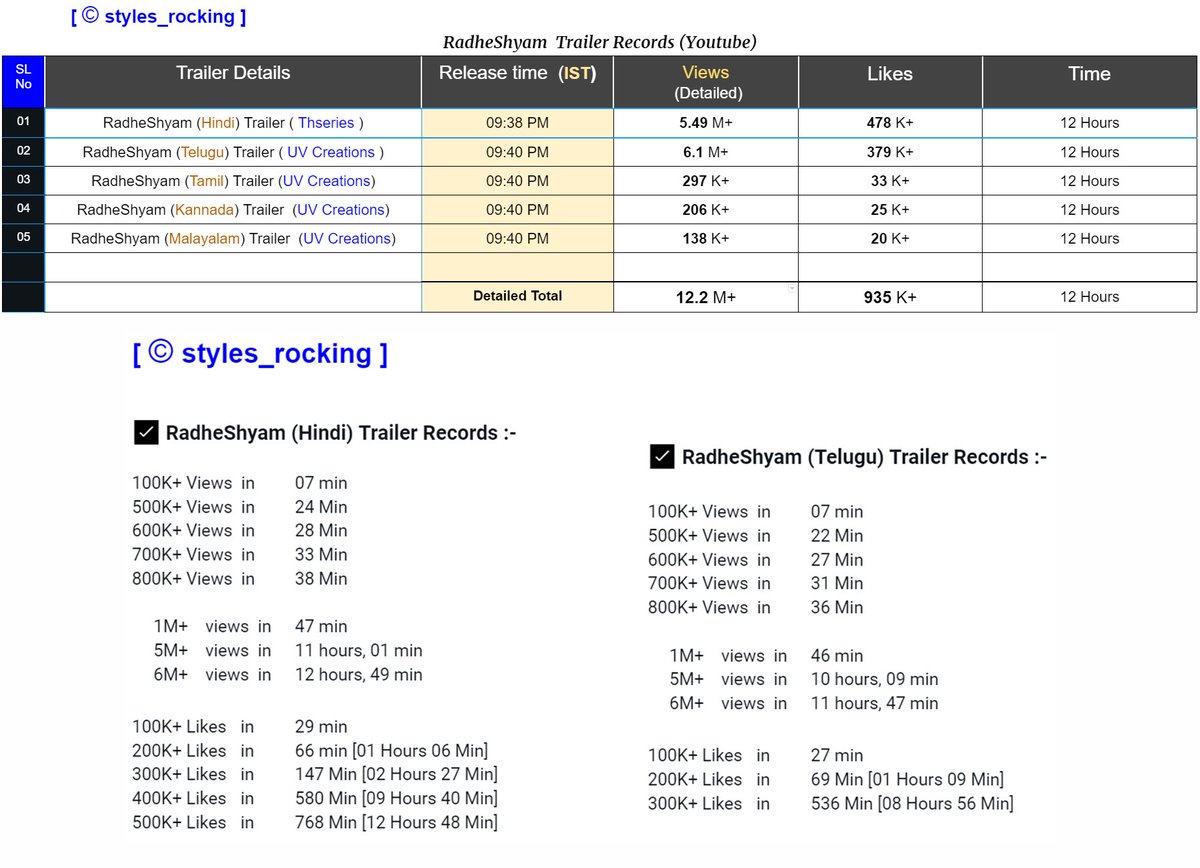Open the UV Creations link in the Kannada row

[341, 210]
